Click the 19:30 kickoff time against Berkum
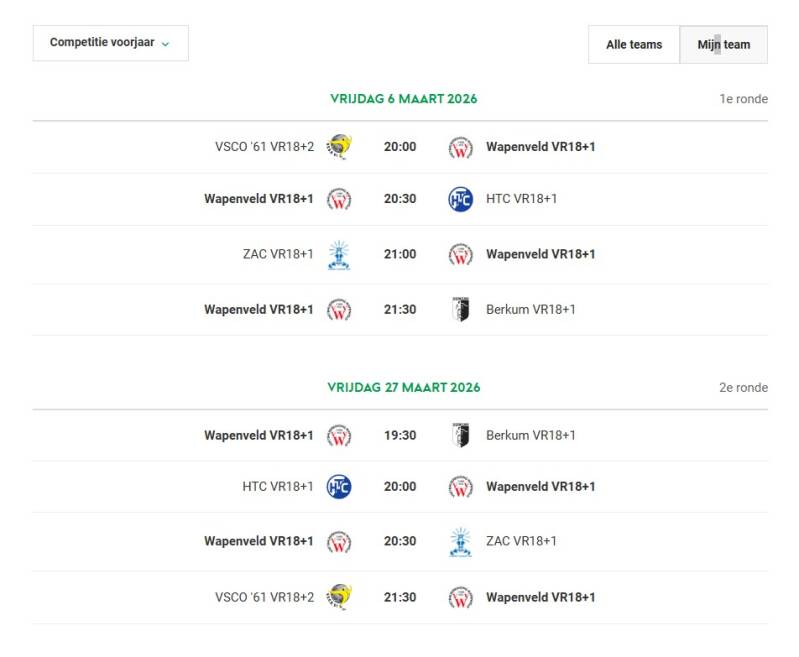 [399, 435]
